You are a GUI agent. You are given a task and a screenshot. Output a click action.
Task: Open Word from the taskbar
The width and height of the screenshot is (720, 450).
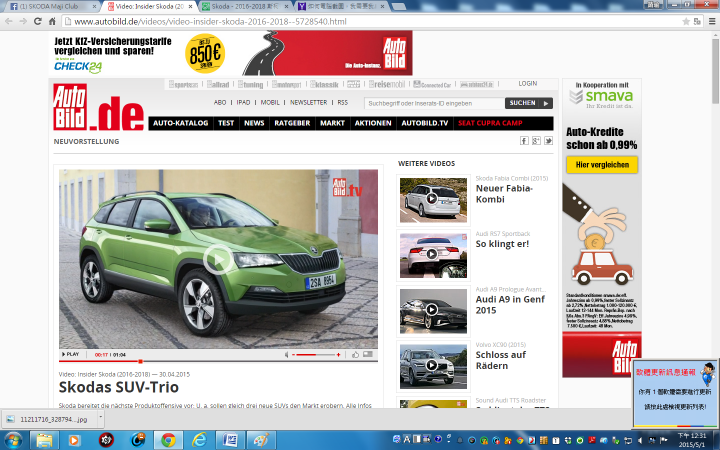coord(230,440)
